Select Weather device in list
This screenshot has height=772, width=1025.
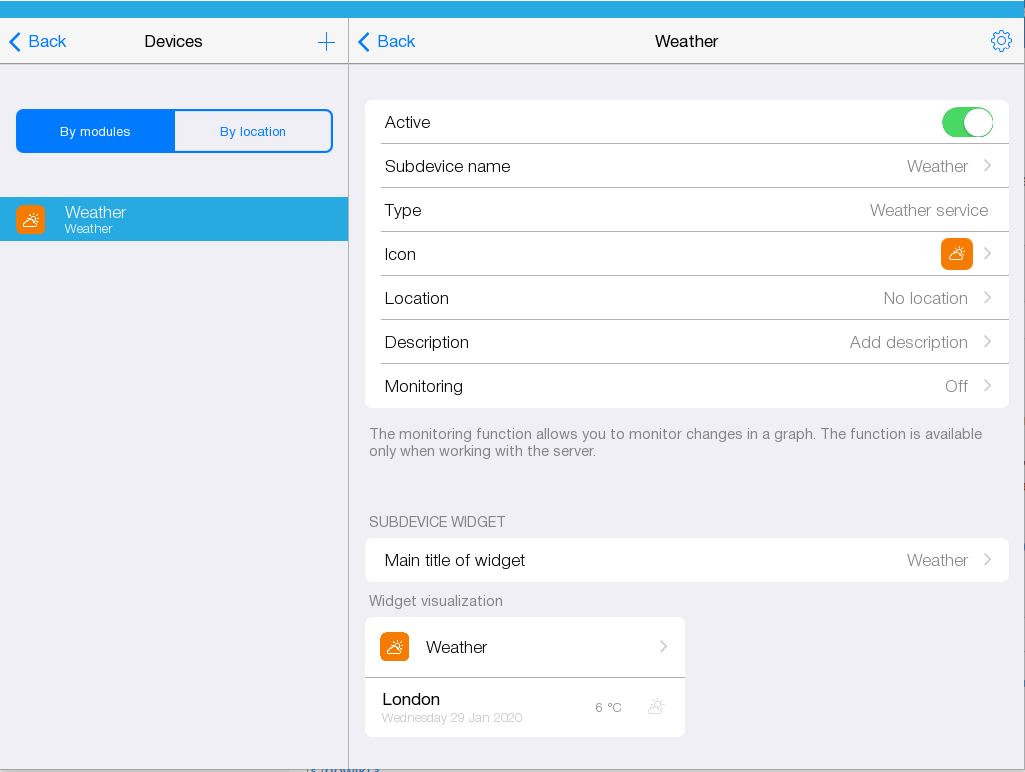(174, 219)
